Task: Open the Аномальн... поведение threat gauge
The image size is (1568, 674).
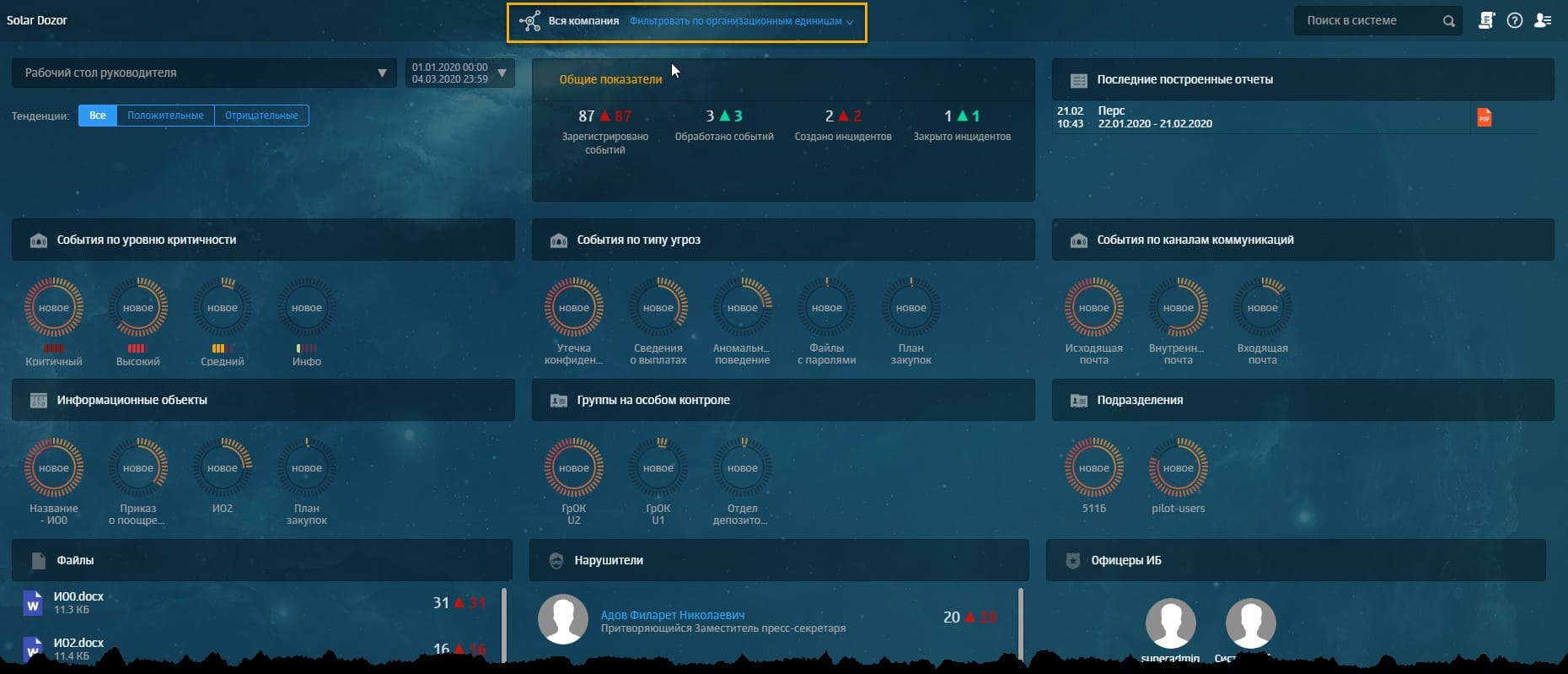Action: tap(743, 308)
